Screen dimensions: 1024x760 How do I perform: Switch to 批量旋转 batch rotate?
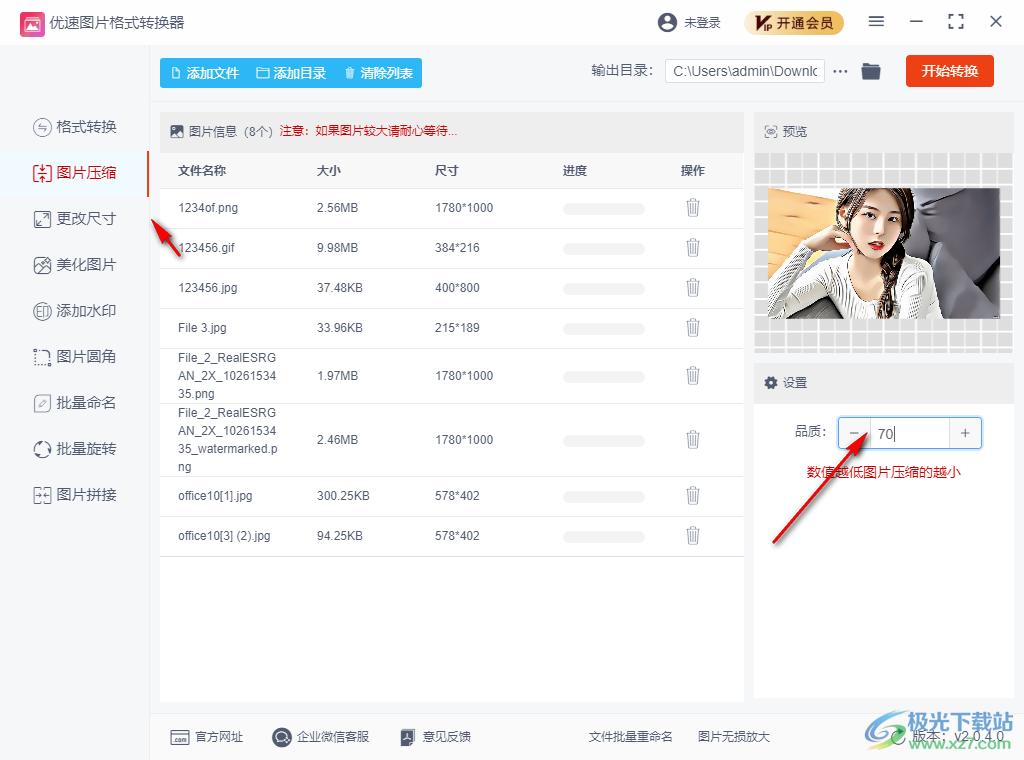pos(75,449)
